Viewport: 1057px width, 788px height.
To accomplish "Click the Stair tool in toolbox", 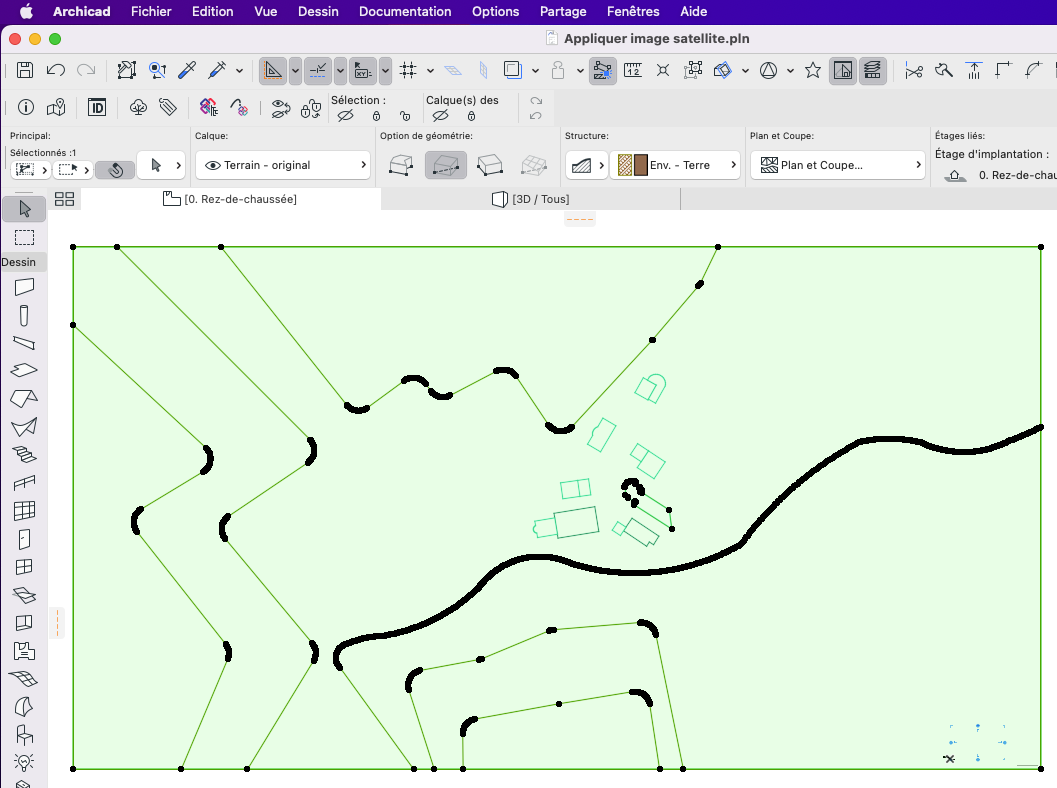I will (24, 454).
